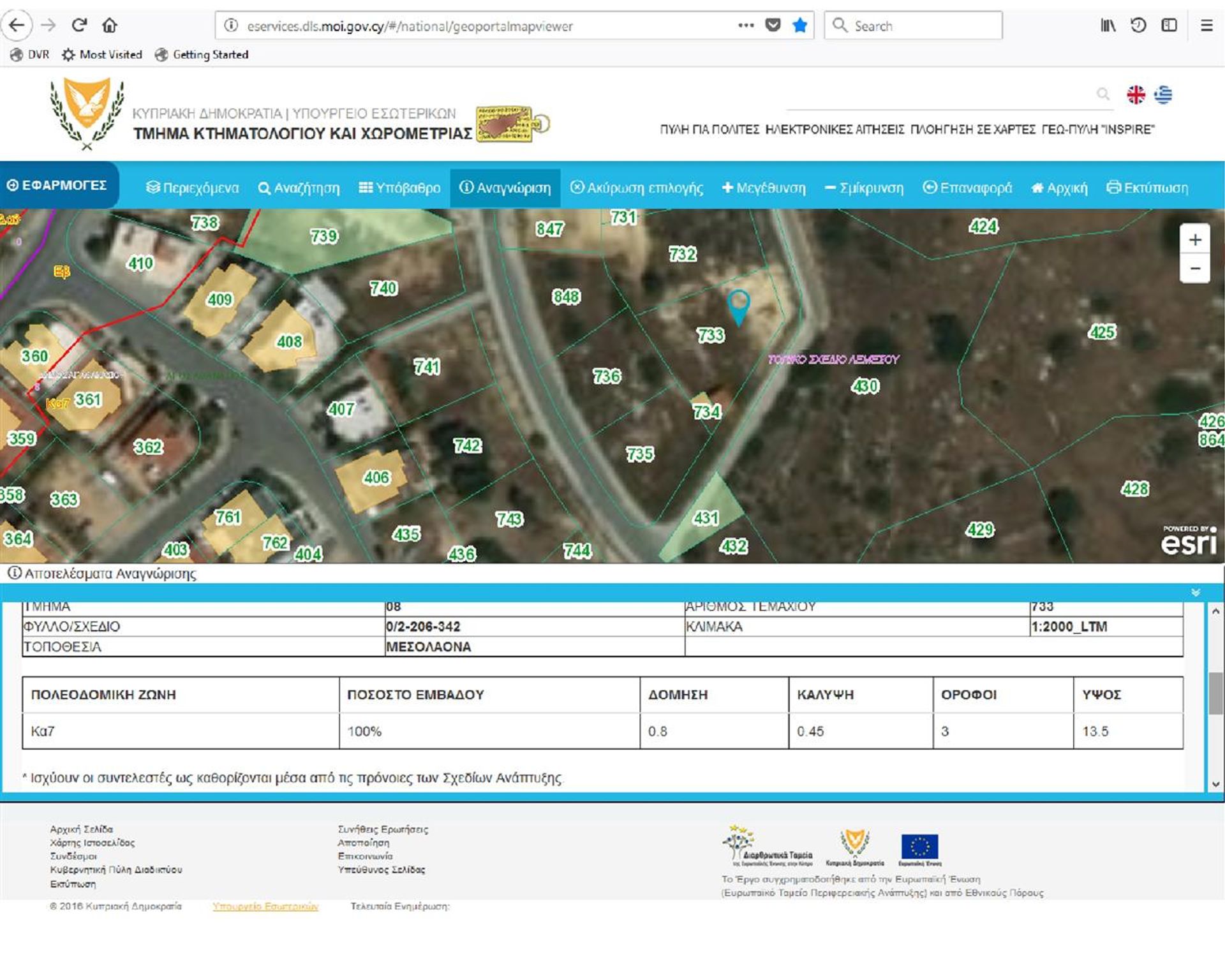Open Επικοινωνία footer link
1225x980 pixels.
(365, 856)
